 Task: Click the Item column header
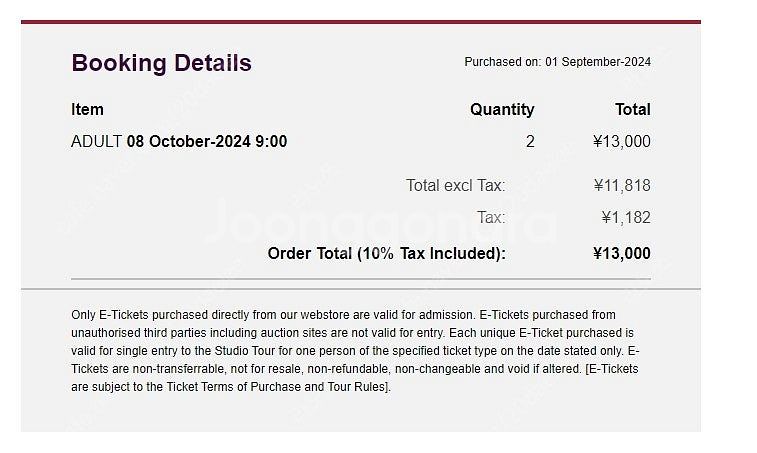click(87, 109)
